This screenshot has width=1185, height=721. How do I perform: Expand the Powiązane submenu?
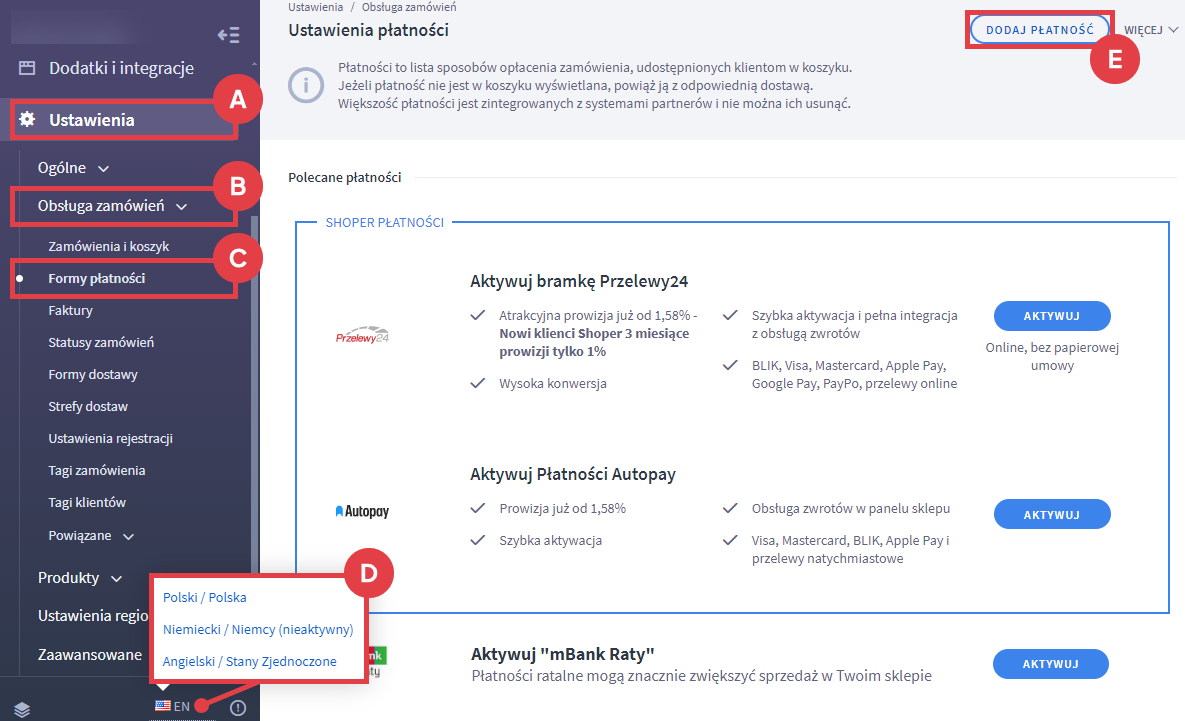pos(90,535)
